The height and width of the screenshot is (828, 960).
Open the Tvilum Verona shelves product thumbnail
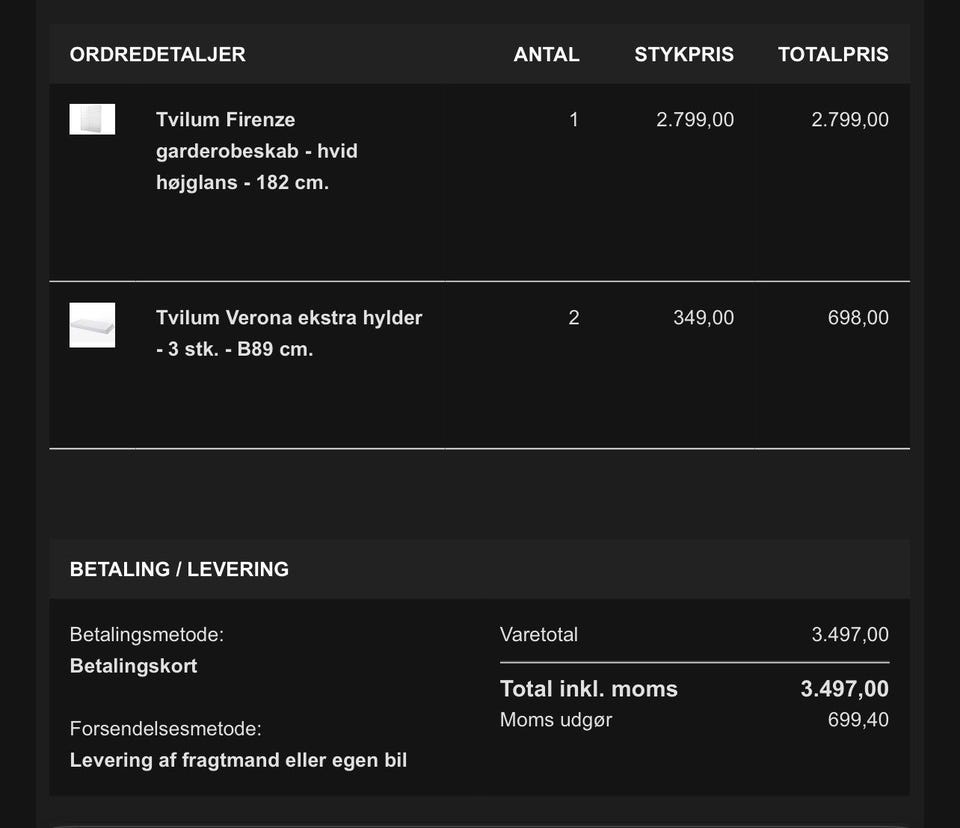tap(92, 325)
